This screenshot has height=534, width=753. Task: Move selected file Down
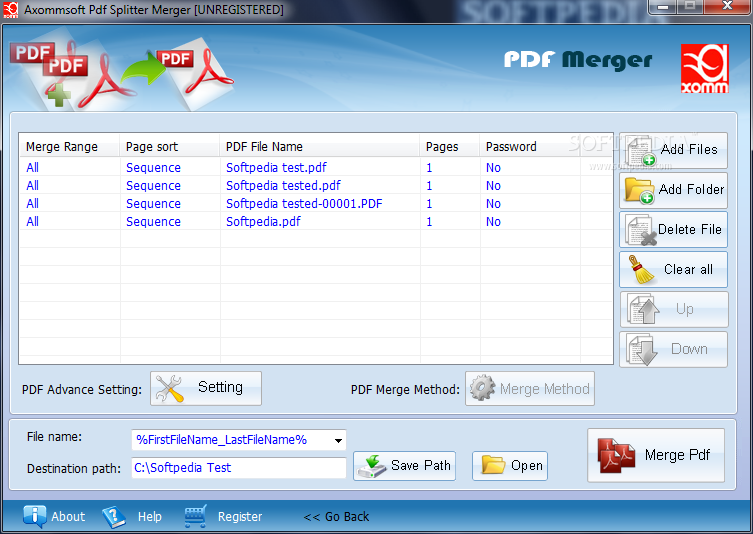pyautogui.click(x=673, y=350)
